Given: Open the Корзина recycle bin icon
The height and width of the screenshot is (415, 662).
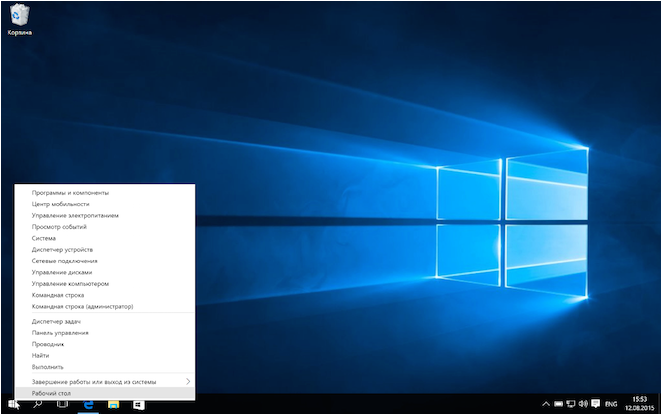Looking at the screenshot, I should tap(19, 19).
